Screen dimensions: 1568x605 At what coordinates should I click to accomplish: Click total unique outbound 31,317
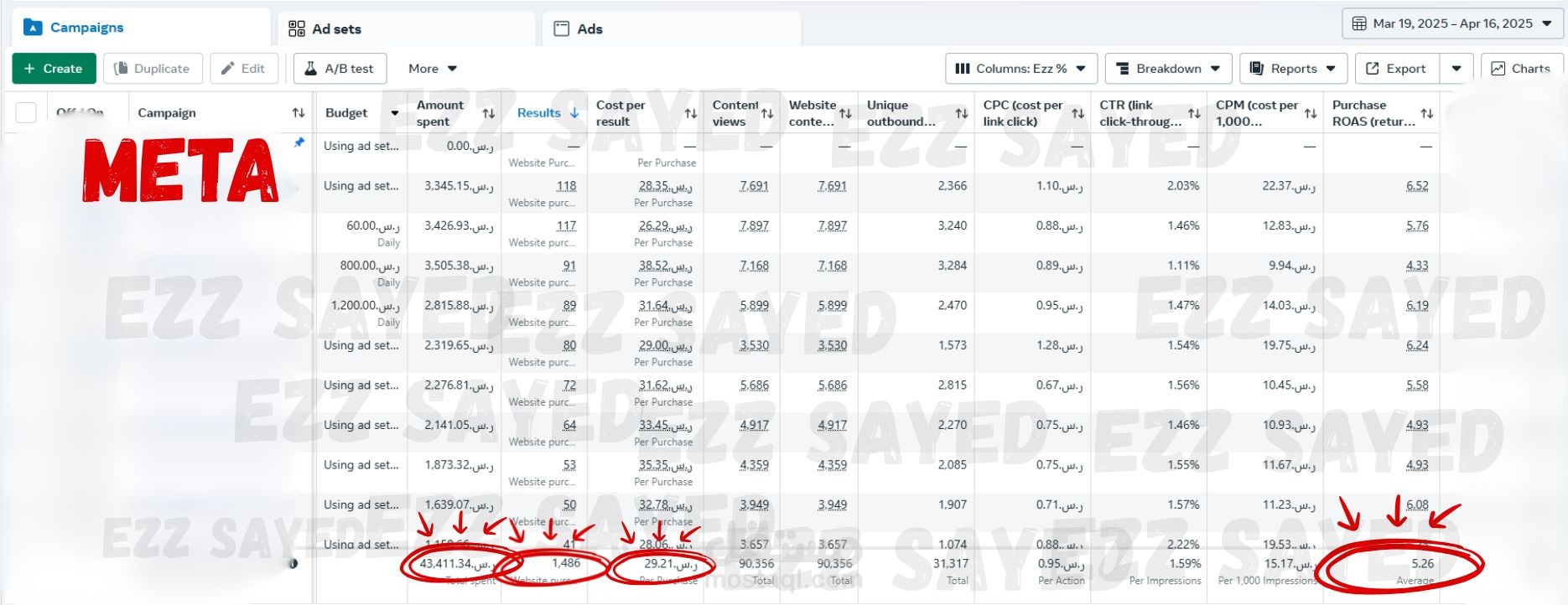pyautogui.click(x=951, y=564)
